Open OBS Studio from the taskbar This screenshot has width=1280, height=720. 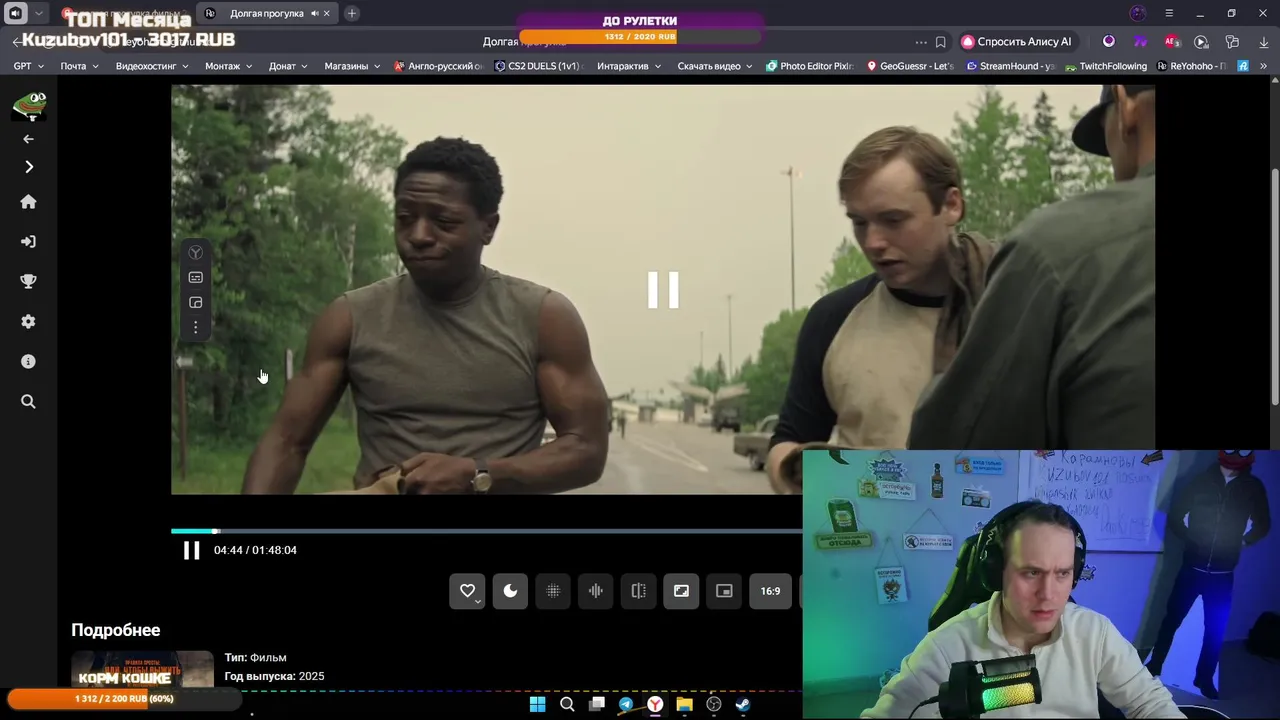pos(714,704)
